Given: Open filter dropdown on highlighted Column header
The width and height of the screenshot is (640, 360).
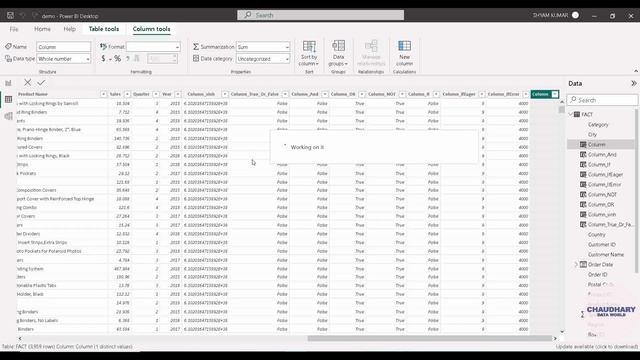Looking at the screenshot, I should pos(555,94).
